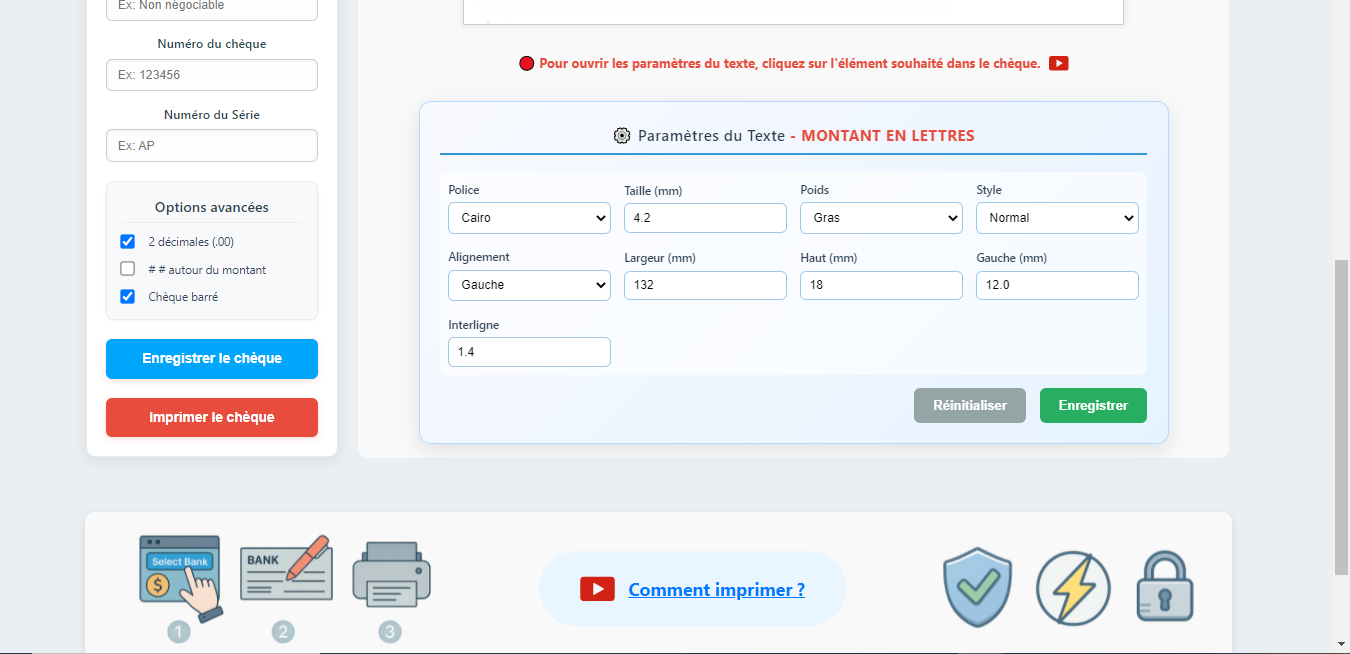Viewport: 1350px width, 654px height.
Task: Click the printer step icon
Action: click(x=391, y=574)
